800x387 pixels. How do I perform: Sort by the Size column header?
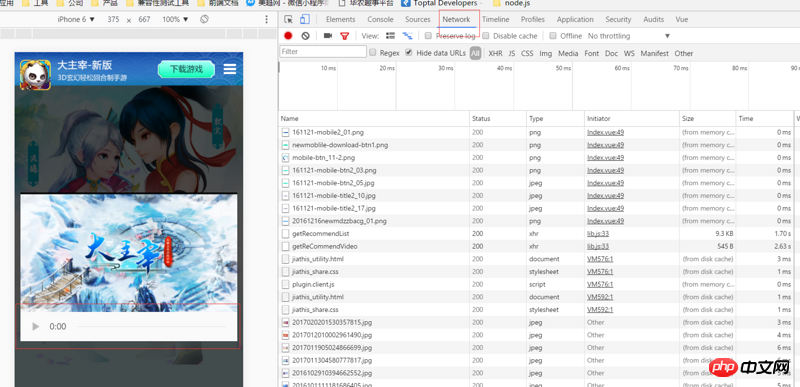click(708, 118)
